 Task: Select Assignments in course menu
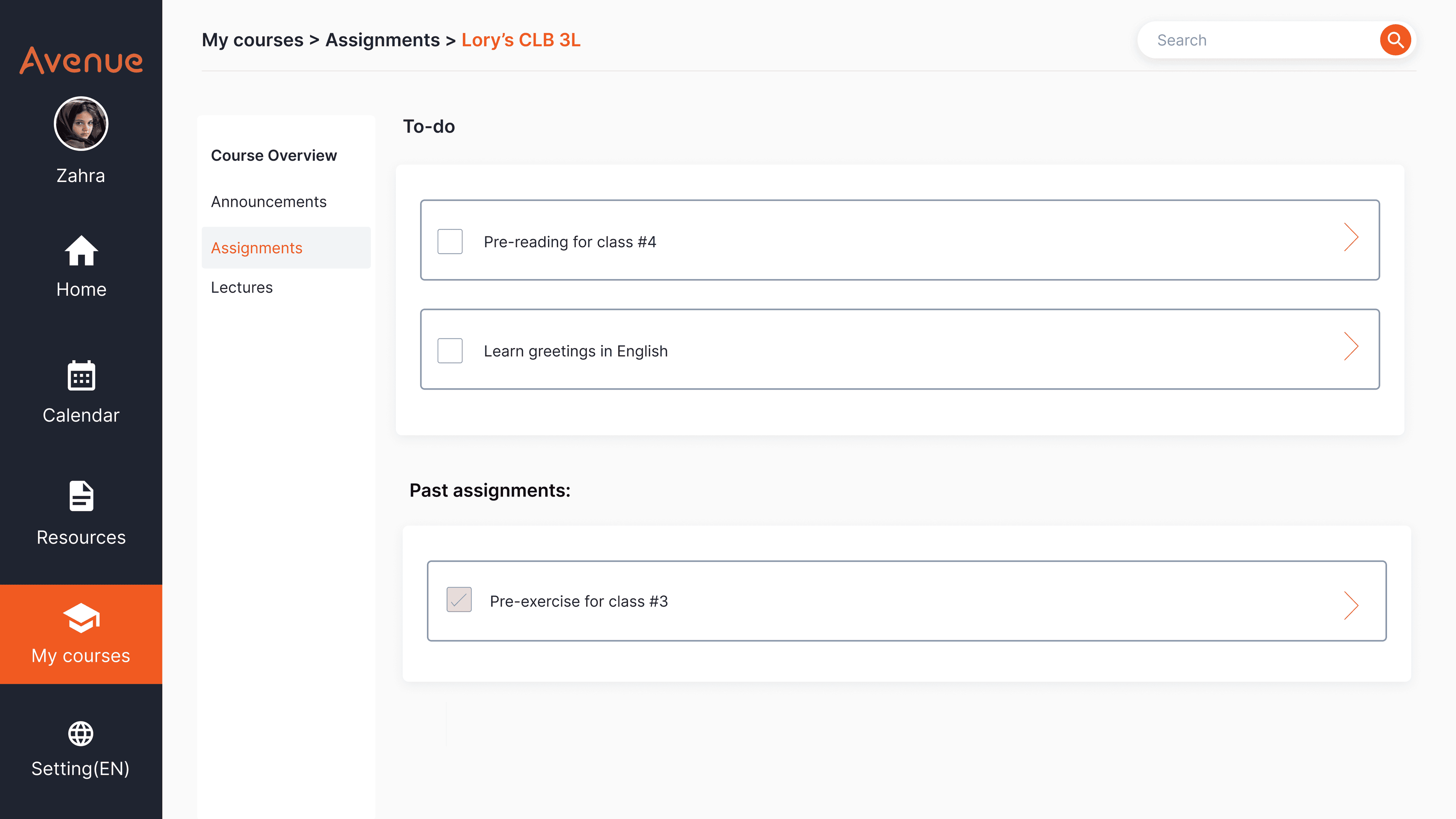[x=257, y=248]
